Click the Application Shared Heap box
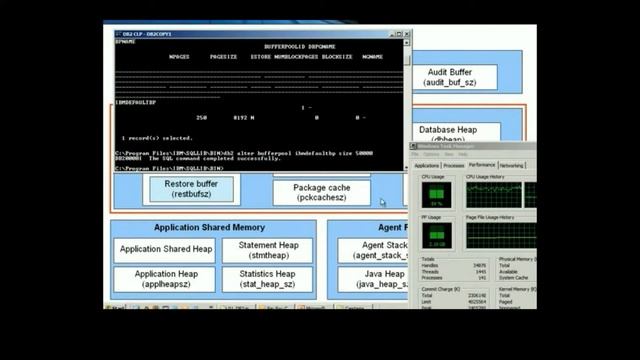 click(164, 250)
